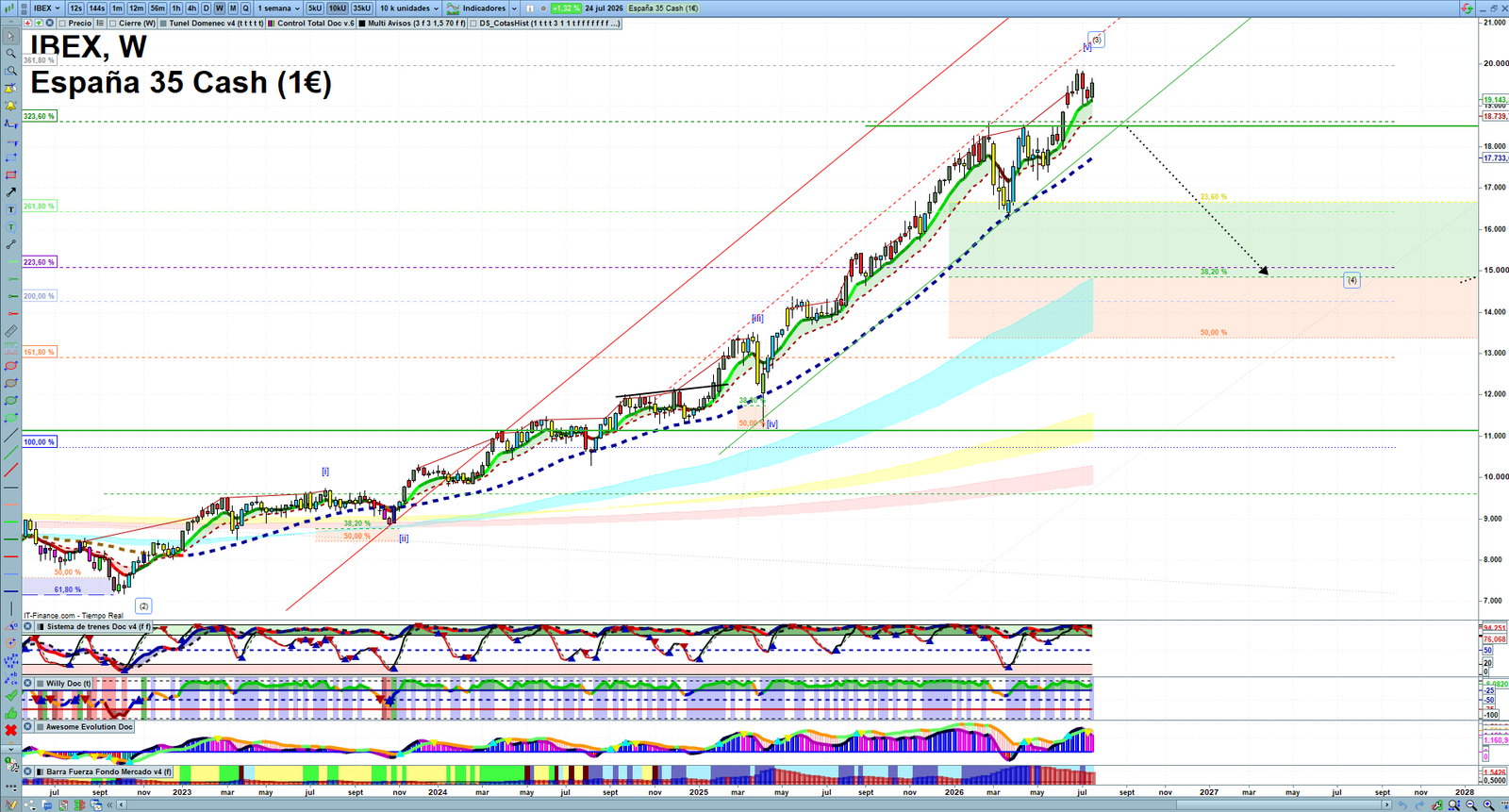Image resolution: width=1509 pixels, height=812 pixels.
Task: Click the +1,32 % change badge
Action: point(566,8)
